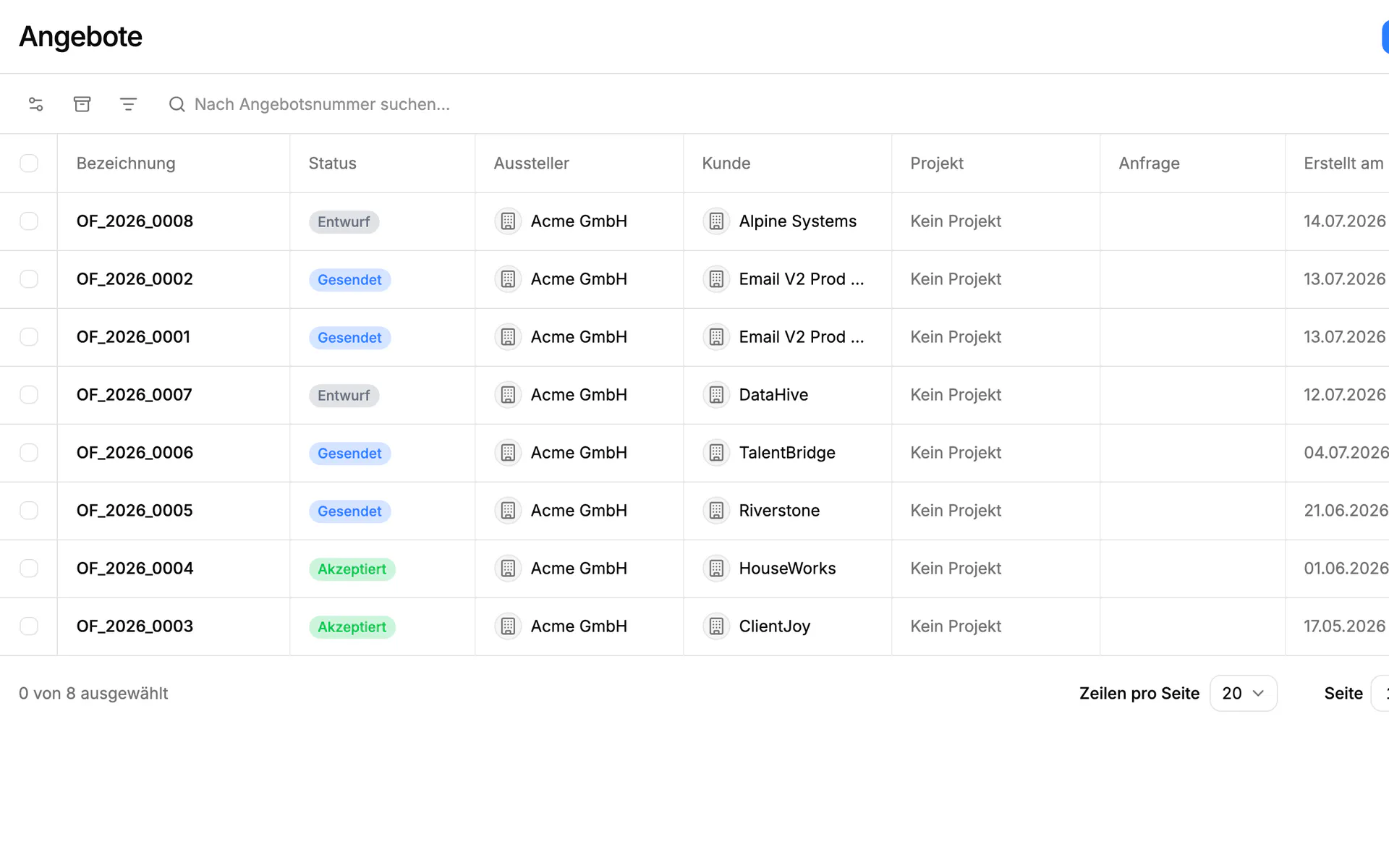Screen dimensions: 1389x868
Task: Select the OF_2026_0006 row checkbox
Action: click(29, 453)
